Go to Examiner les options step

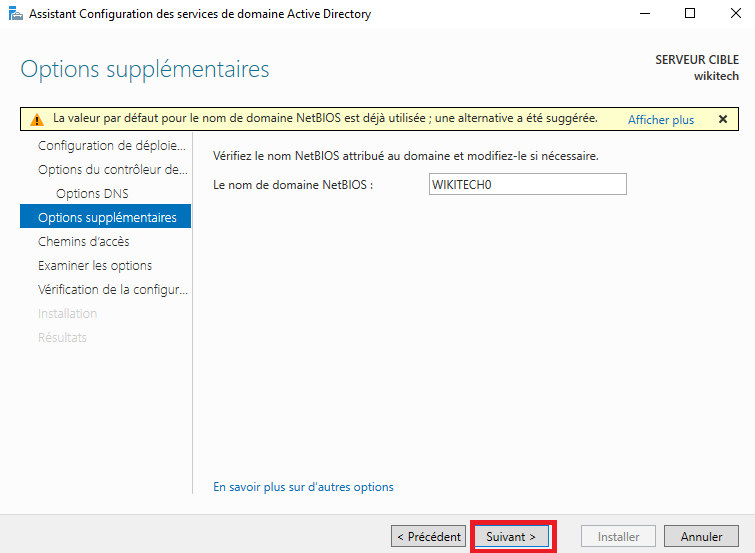(95, 266)
